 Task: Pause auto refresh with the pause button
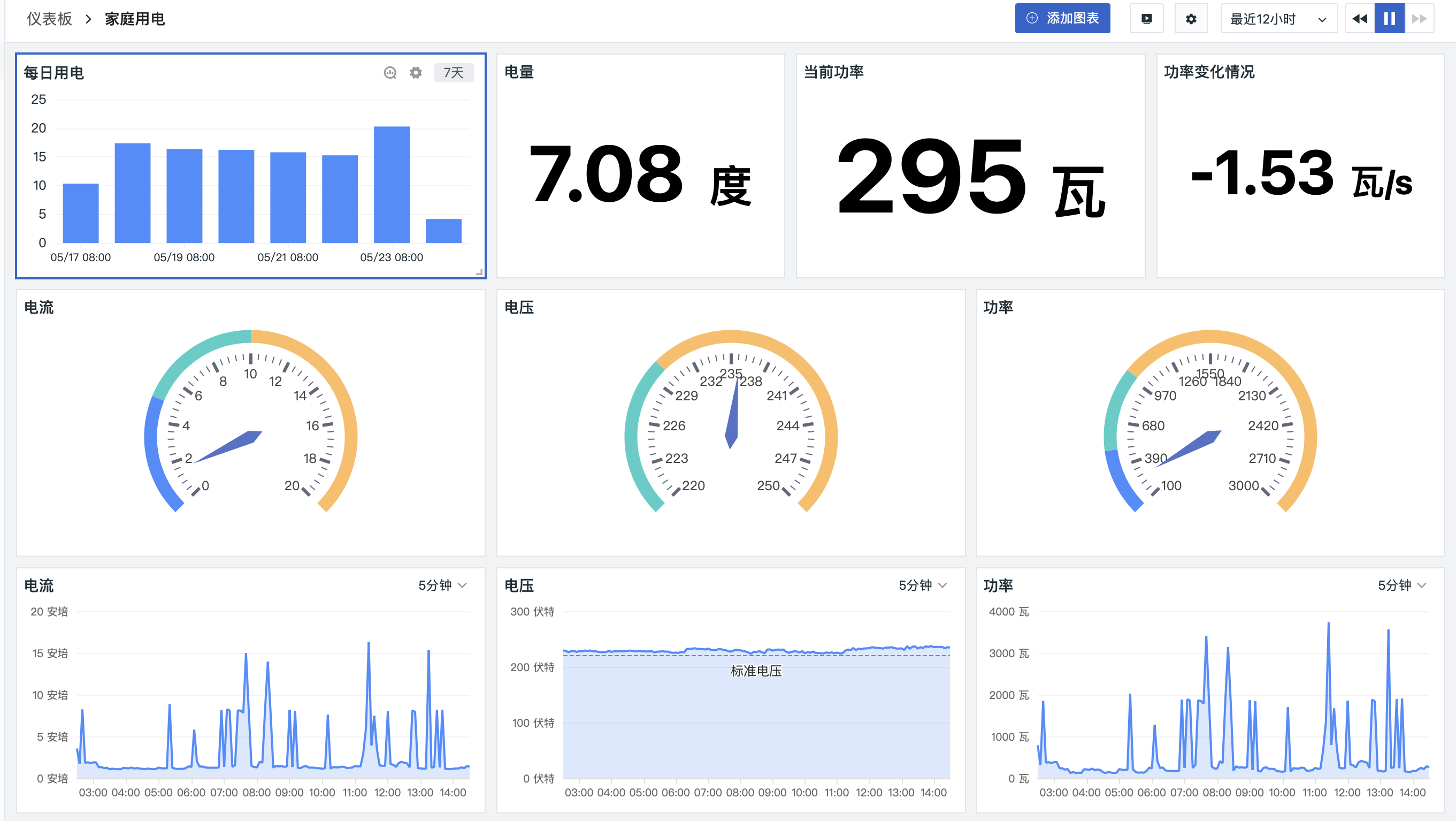pos(1389,19)
